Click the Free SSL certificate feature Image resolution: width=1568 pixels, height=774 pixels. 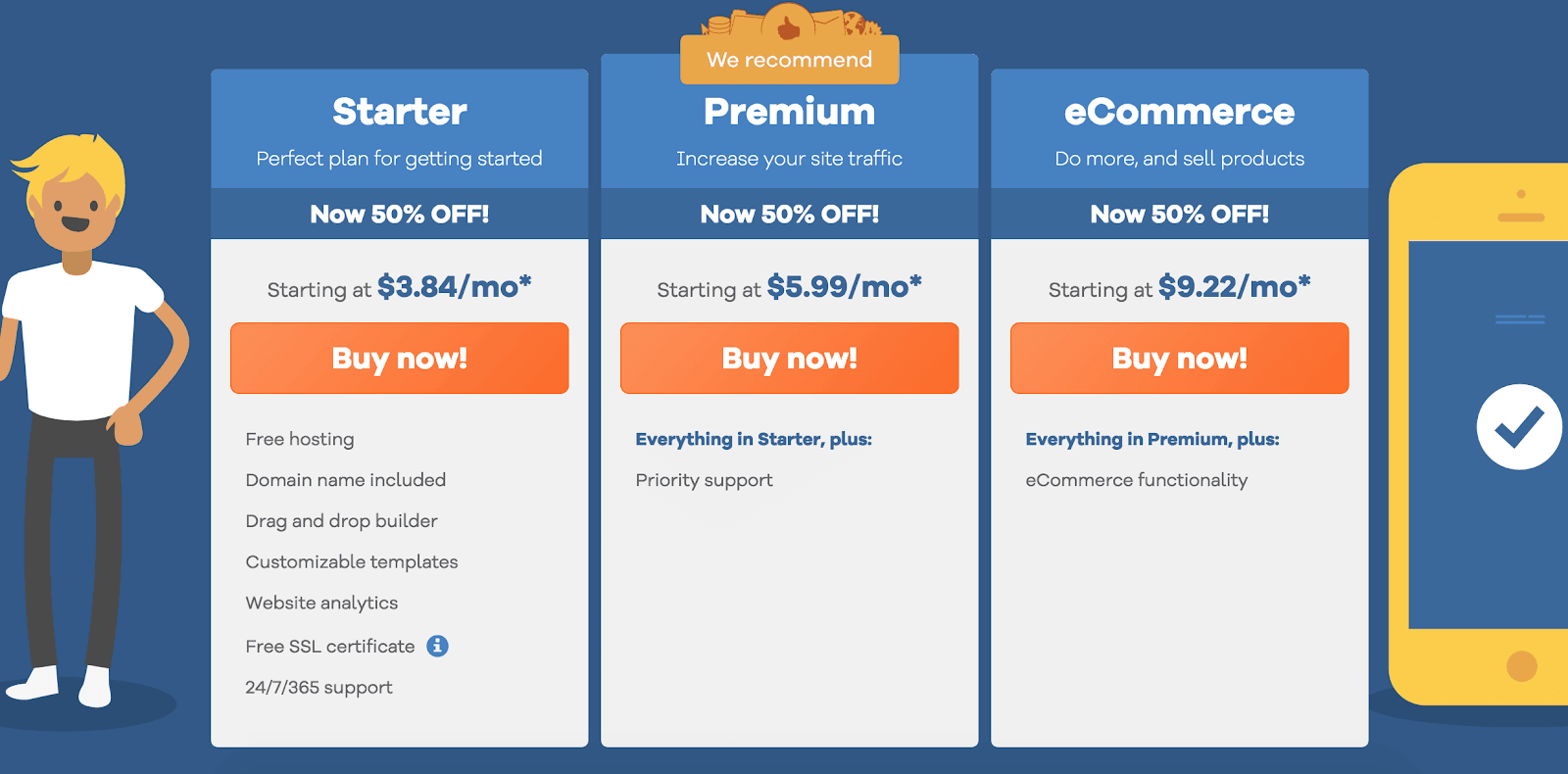[330, 647]
